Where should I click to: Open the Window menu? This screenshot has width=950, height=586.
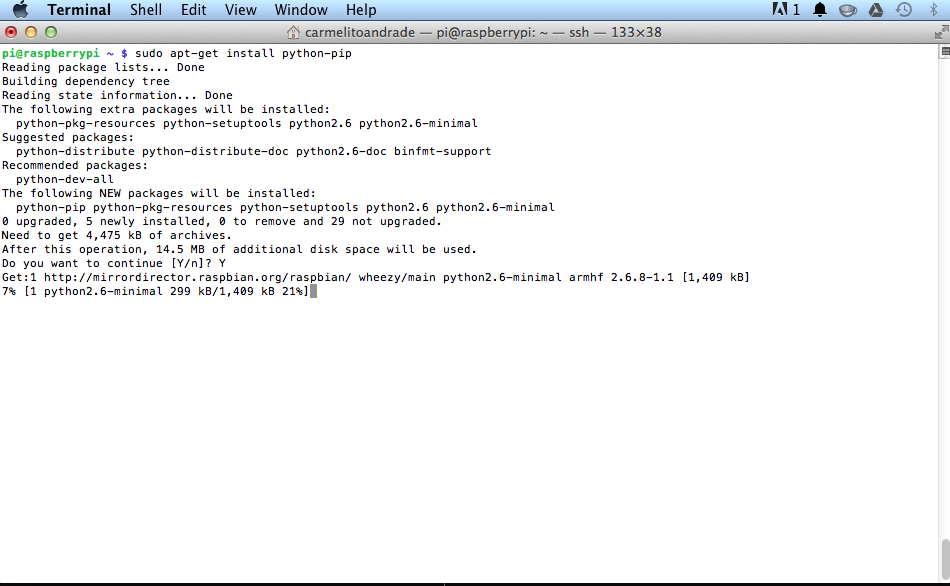301,10
